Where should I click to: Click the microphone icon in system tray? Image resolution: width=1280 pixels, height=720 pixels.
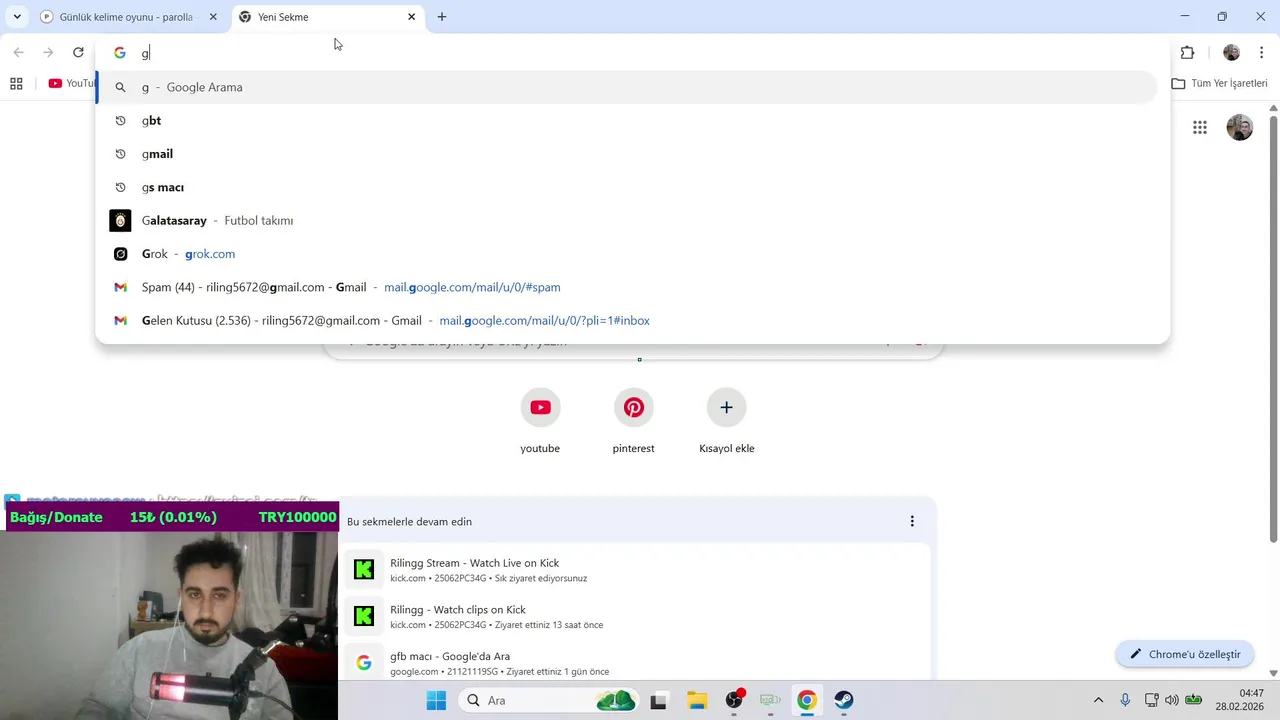1125,700
